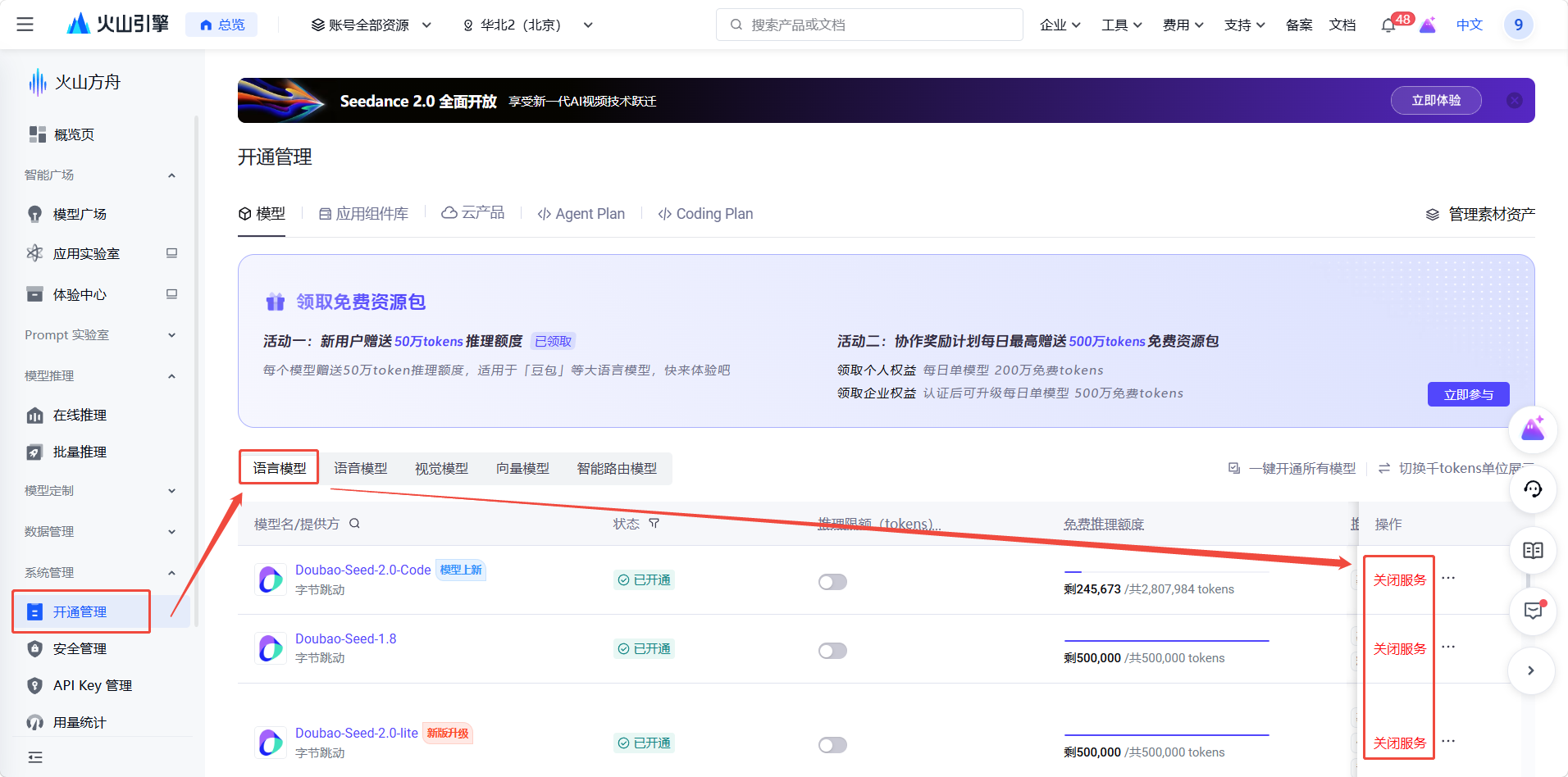Open Doubao-Seed-2.0-lite model link
The image size is (1568, 777).
click(357, 733)
